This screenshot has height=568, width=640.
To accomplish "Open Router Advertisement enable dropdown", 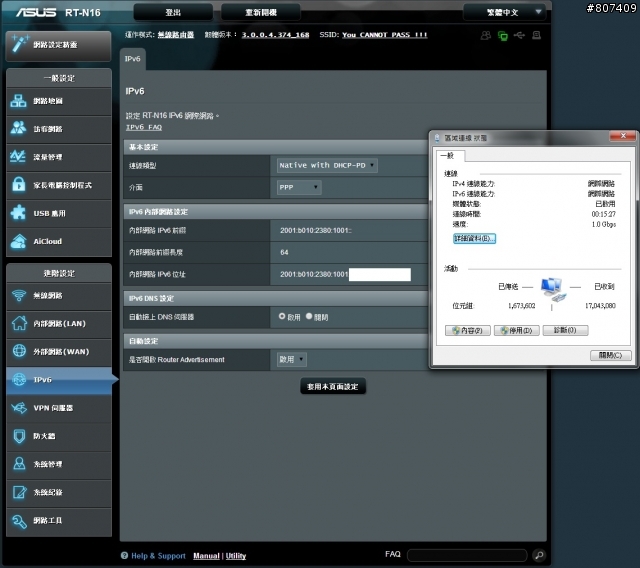I will point(291,359).
